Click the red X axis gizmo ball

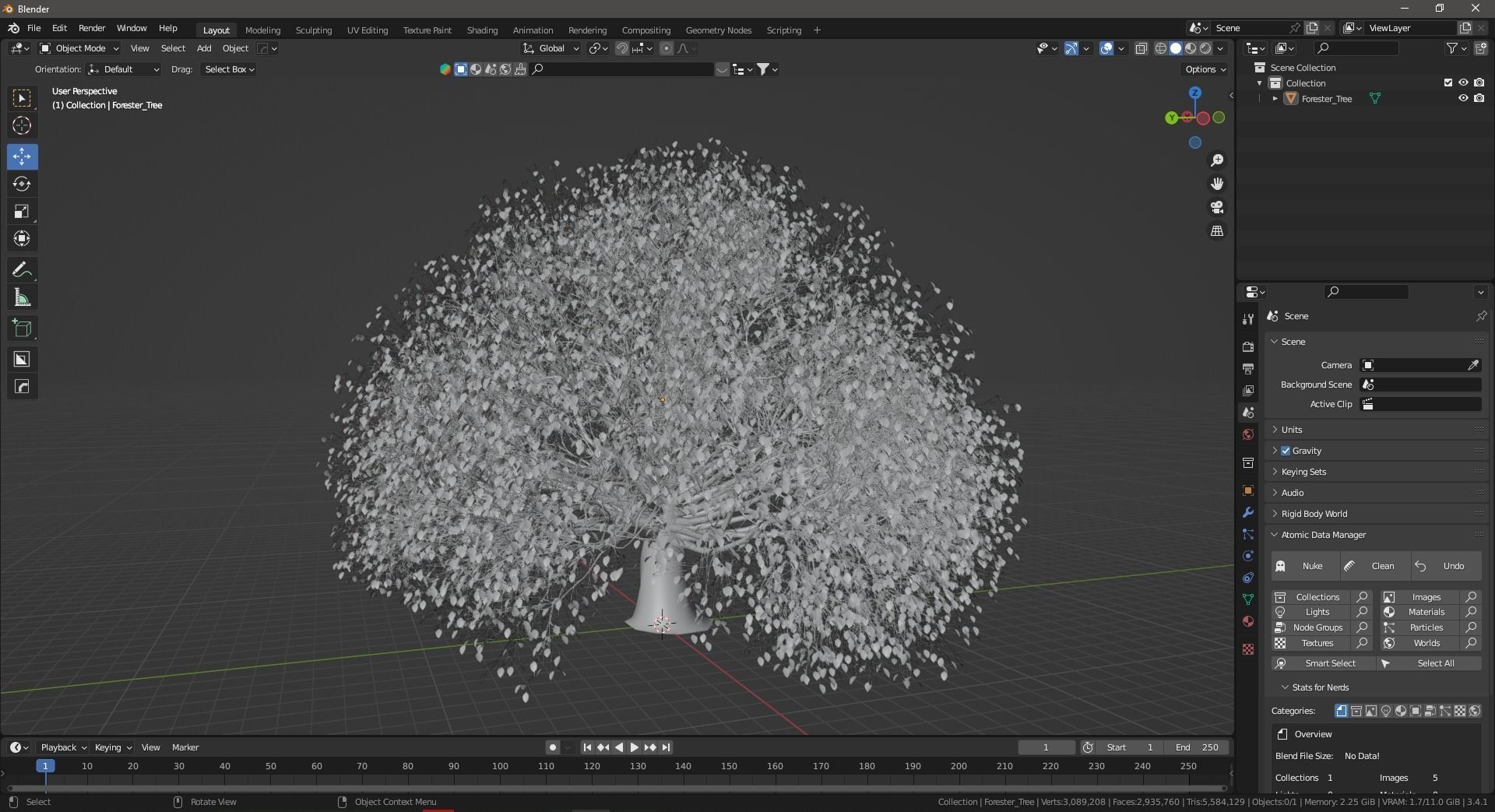click(1204, 118)
